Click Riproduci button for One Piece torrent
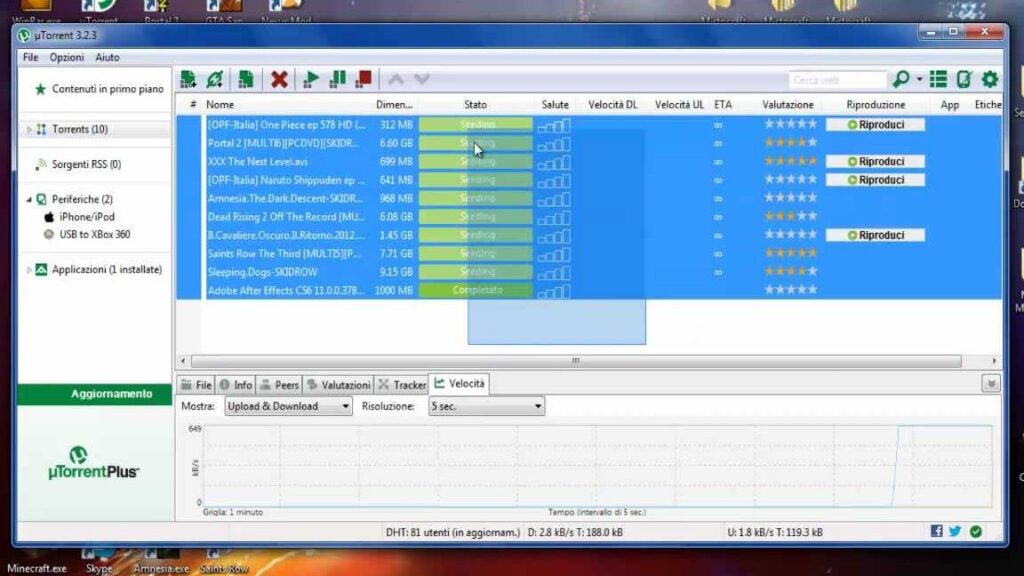The height and width of the screenshot is (576, 1024). tap(875, 125)
